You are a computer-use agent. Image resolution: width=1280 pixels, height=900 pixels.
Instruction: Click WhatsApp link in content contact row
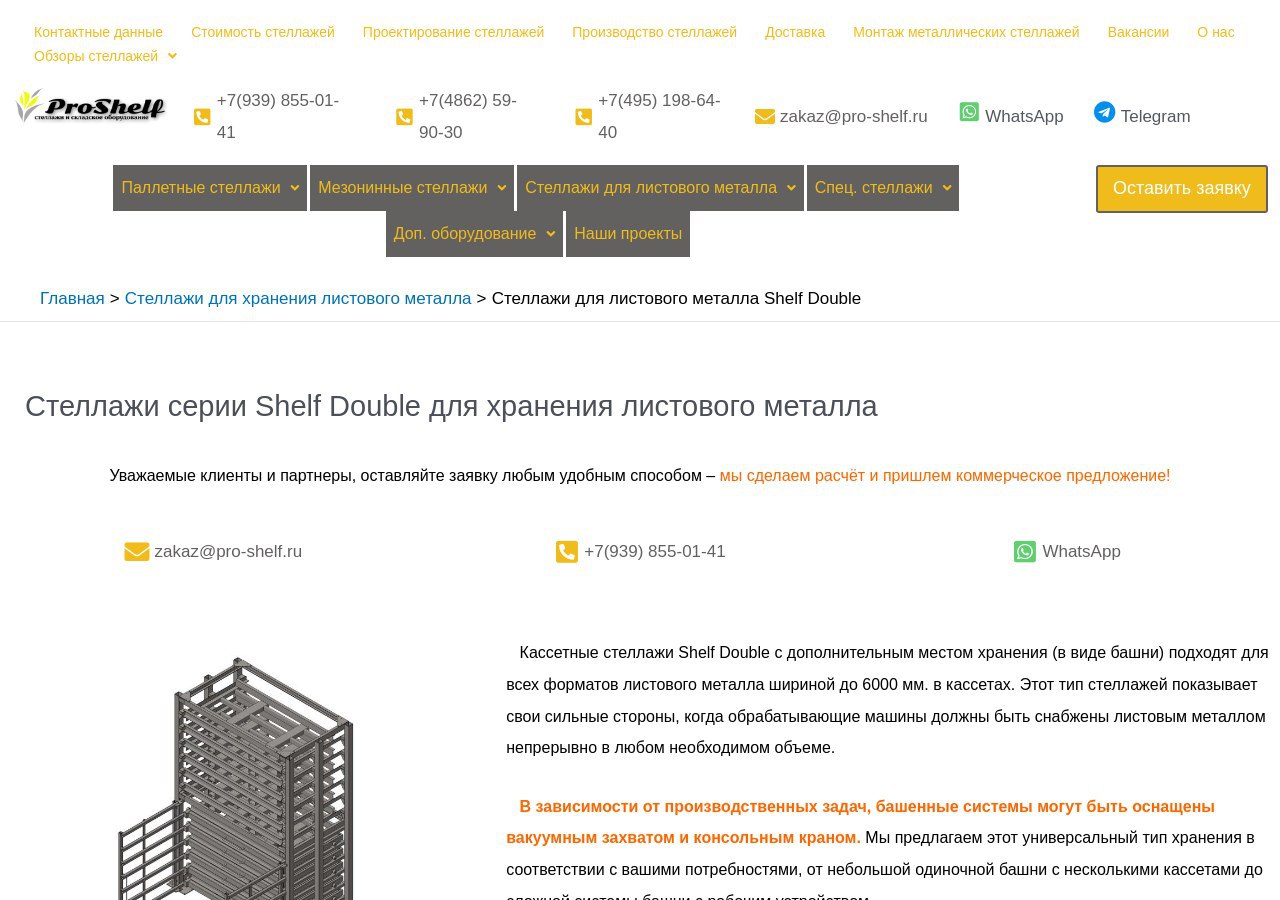1081,552
